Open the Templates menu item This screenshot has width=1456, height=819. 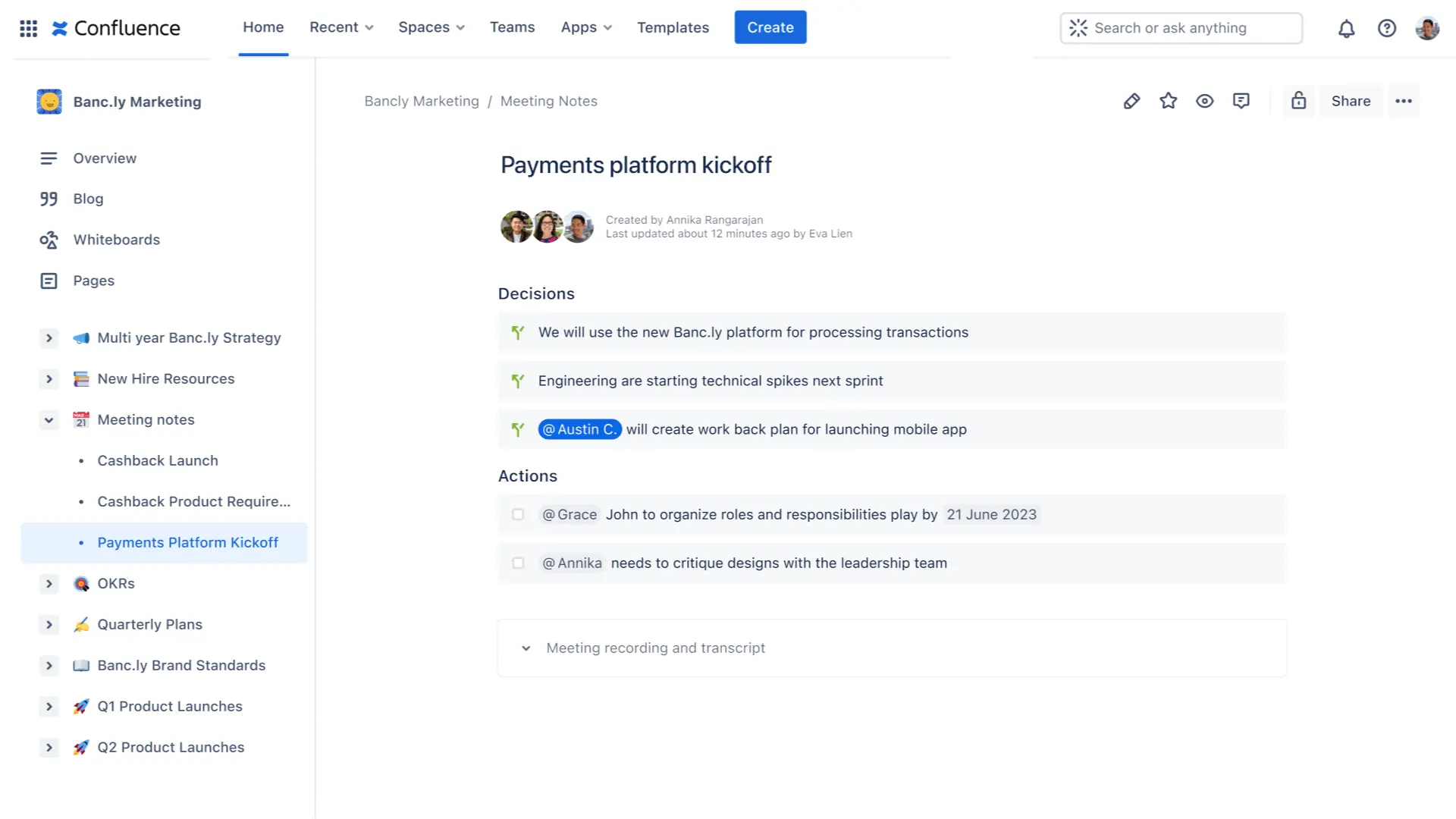(x=673, y=27)
